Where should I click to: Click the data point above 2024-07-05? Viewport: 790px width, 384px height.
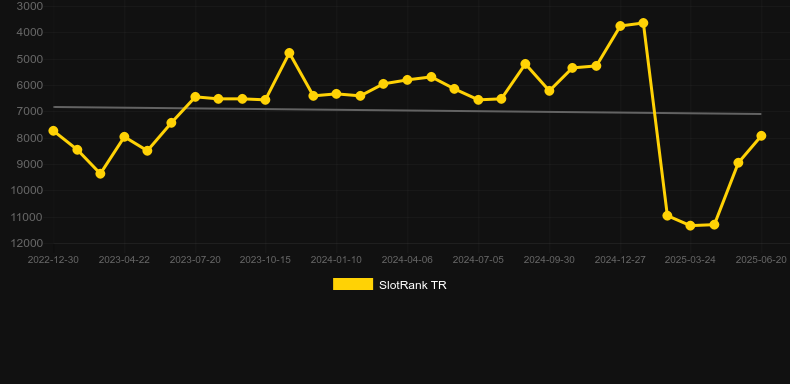pos(478,100)
